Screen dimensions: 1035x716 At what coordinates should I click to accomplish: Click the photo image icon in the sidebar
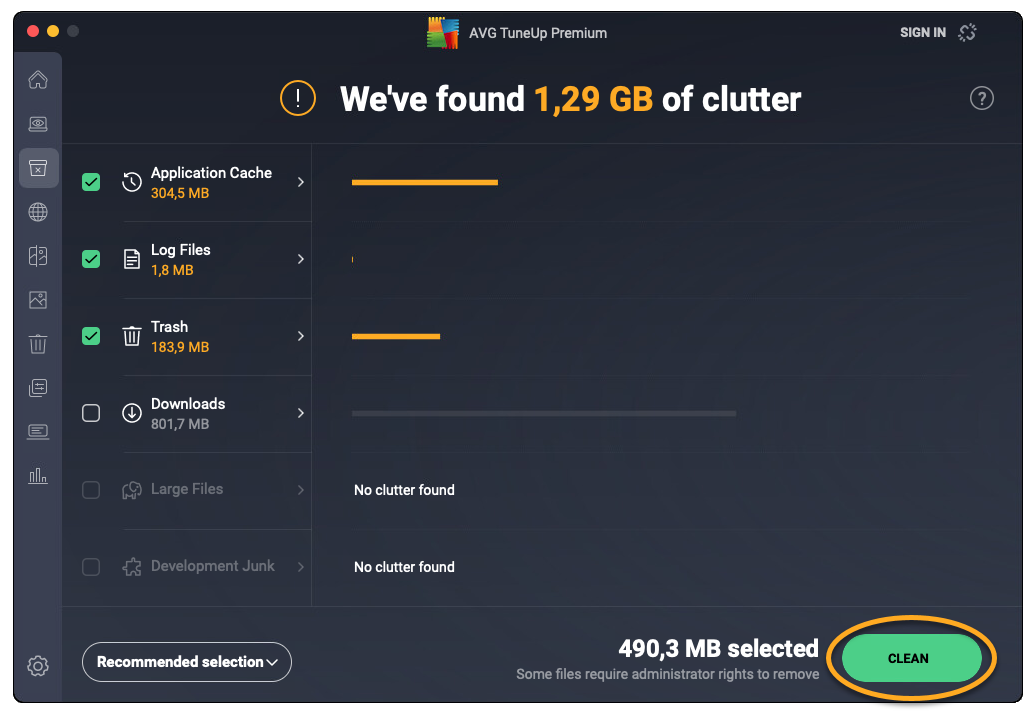click(38, 299)
